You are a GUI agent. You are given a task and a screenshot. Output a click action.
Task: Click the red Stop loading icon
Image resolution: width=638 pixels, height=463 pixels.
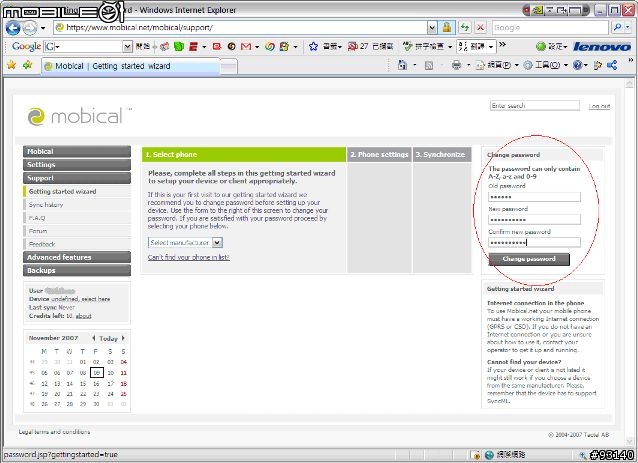pyautogui.click(x=481, y=27)
